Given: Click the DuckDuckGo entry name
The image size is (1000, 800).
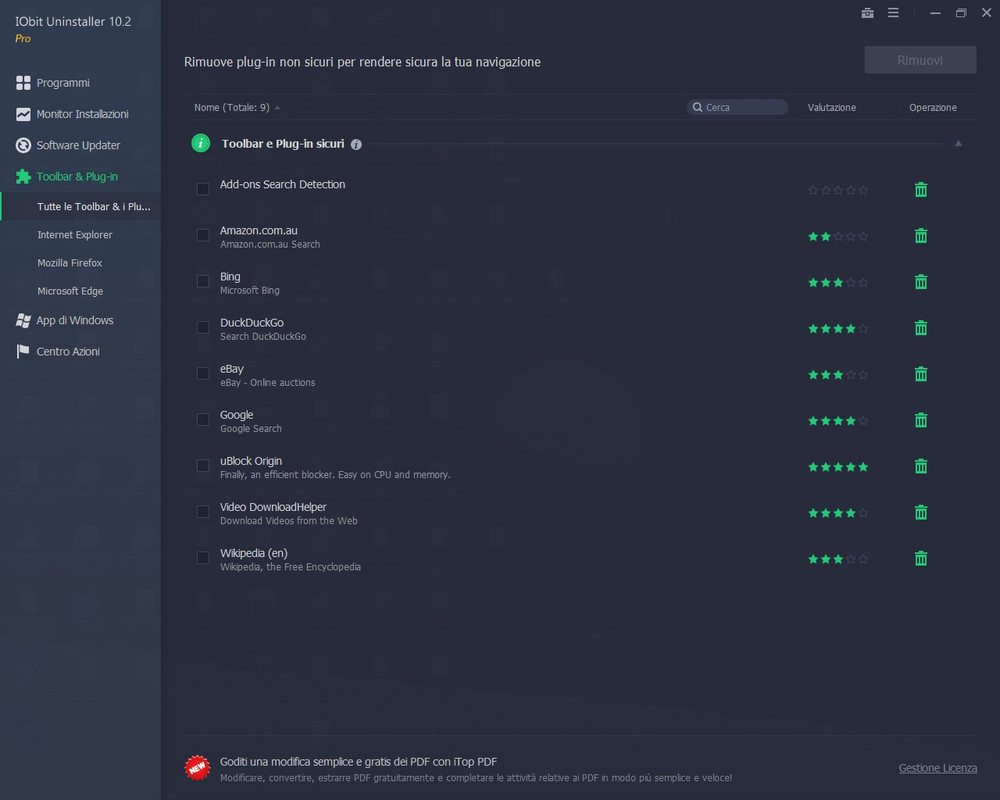Looking at the screenshot, I should pyautogui.click(x=252, y=322).
